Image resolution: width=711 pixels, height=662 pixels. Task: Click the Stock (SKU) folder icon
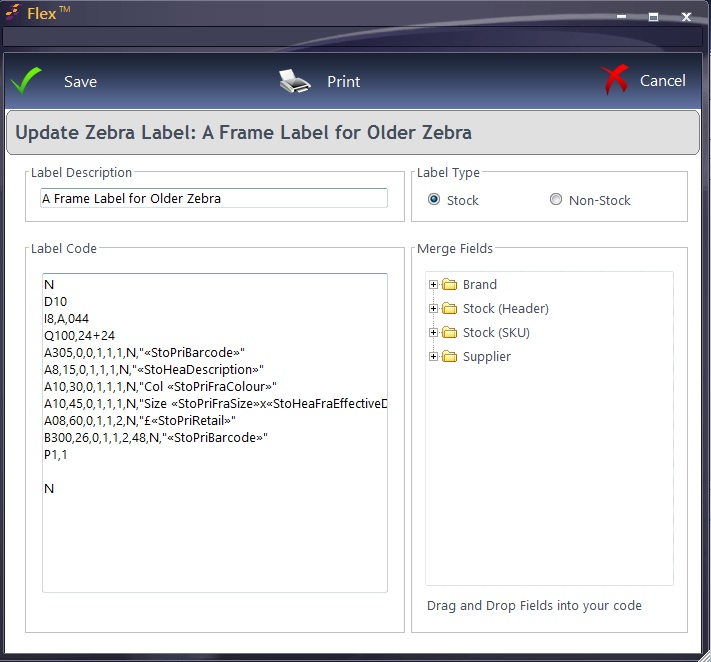point(449,332)
